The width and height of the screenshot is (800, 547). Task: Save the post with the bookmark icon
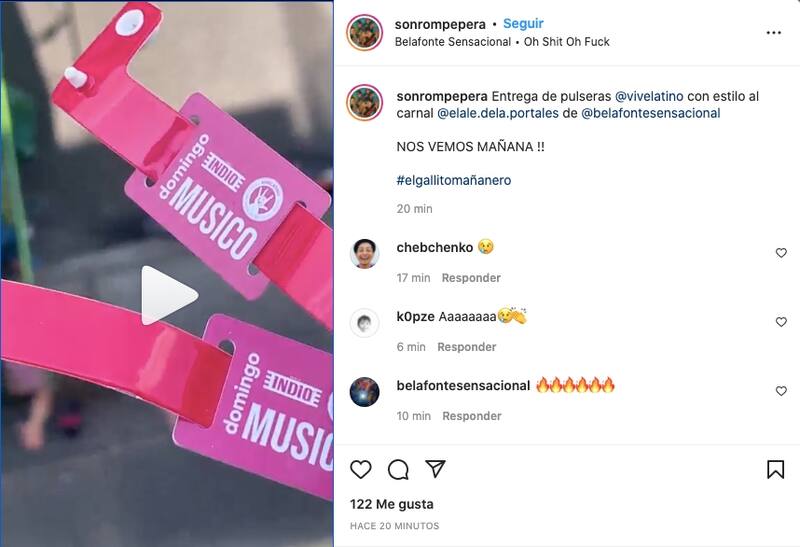tap(776, 469)
